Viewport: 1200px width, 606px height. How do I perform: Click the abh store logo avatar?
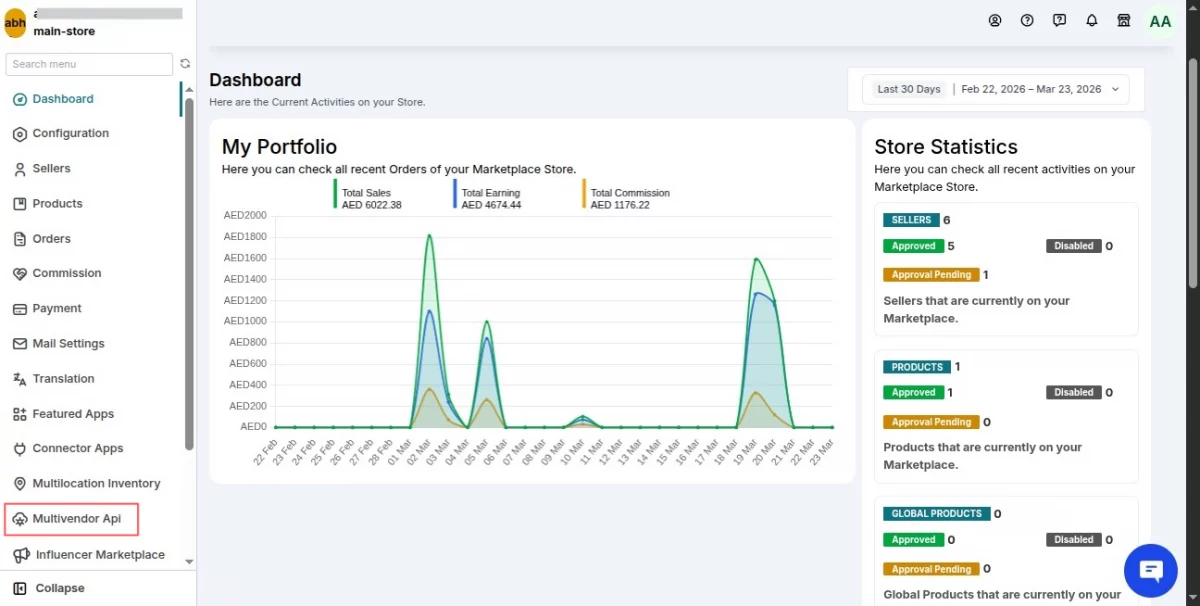point(15,22)
